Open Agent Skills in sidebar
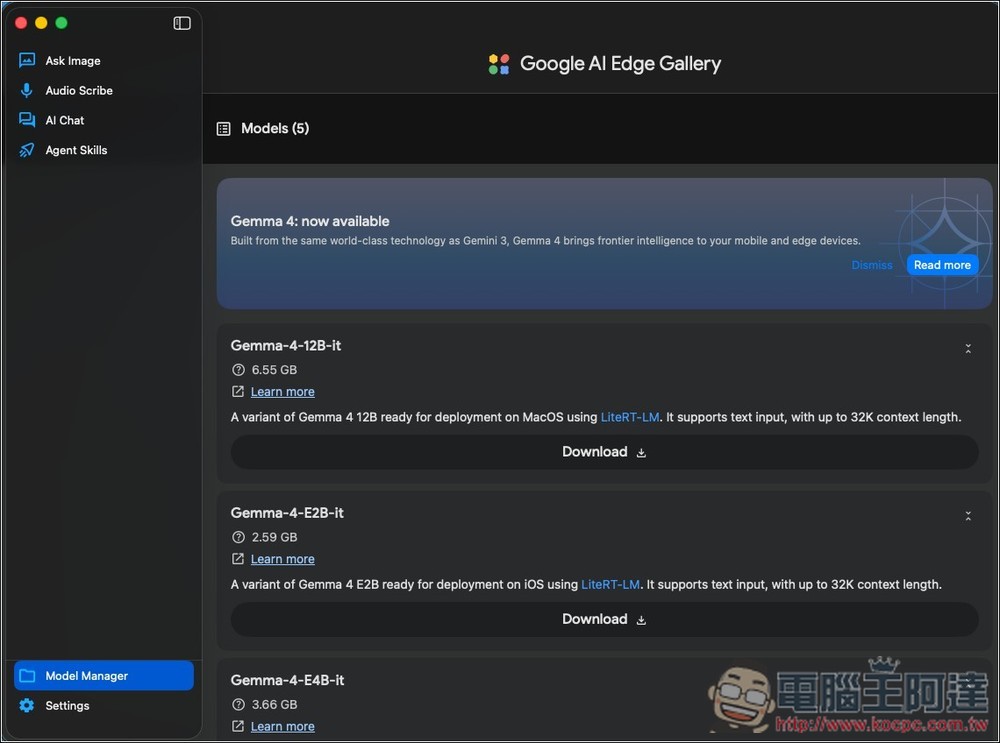1000x743 pixels. [103, 150]
